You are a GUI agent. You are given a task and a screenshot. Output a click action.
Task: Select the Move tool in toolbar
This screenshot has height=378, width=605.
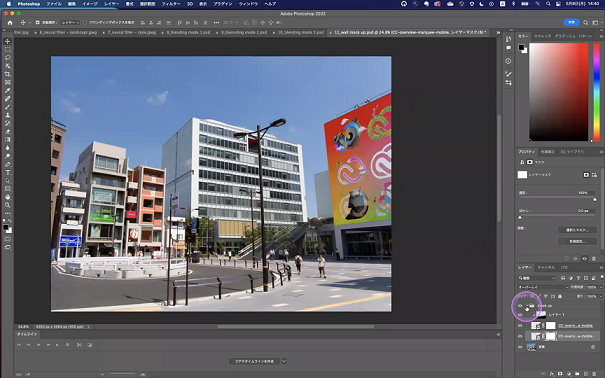8,41
